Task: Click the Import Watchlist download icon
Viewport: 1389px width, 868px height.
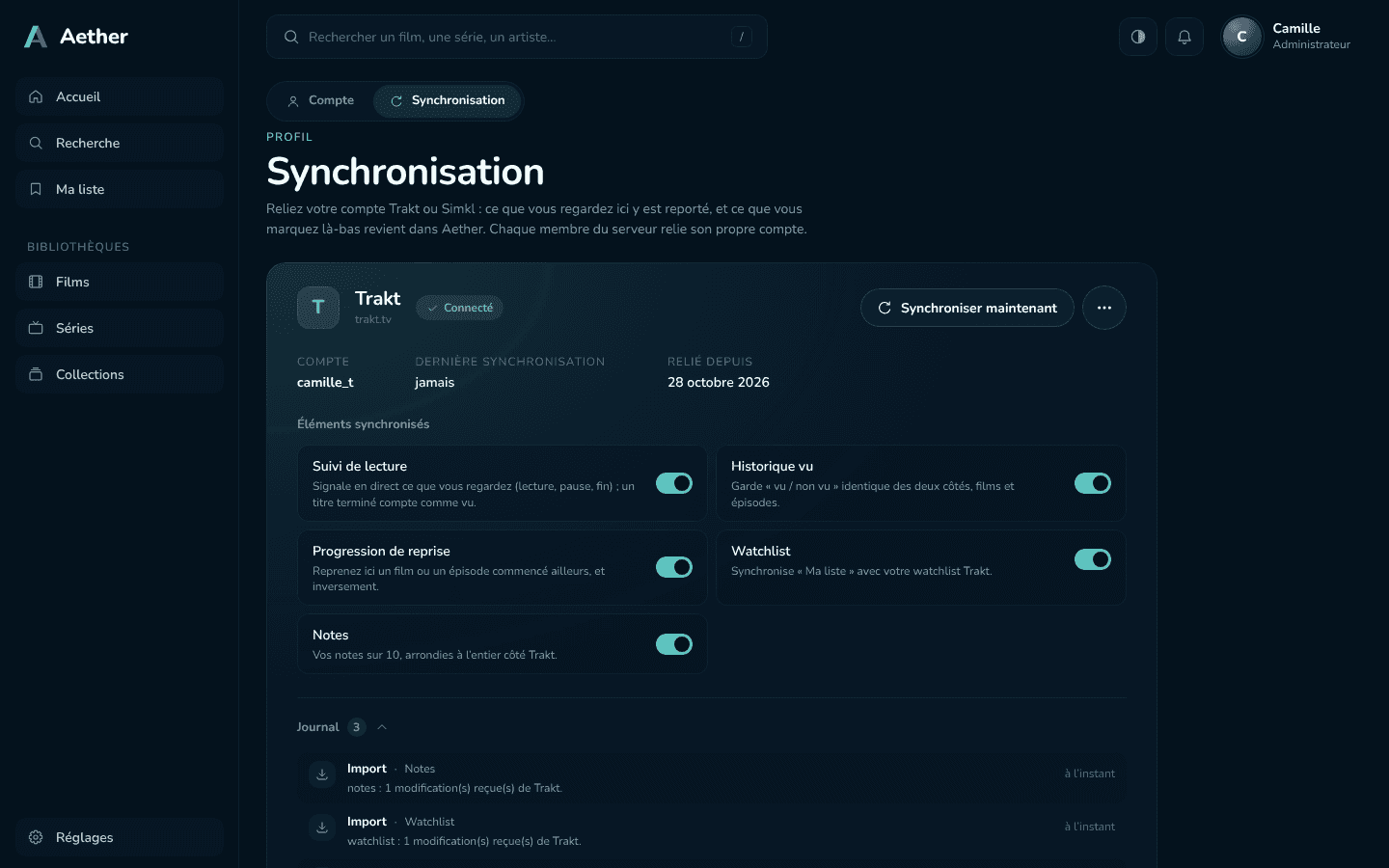Action: pos(322,827)
